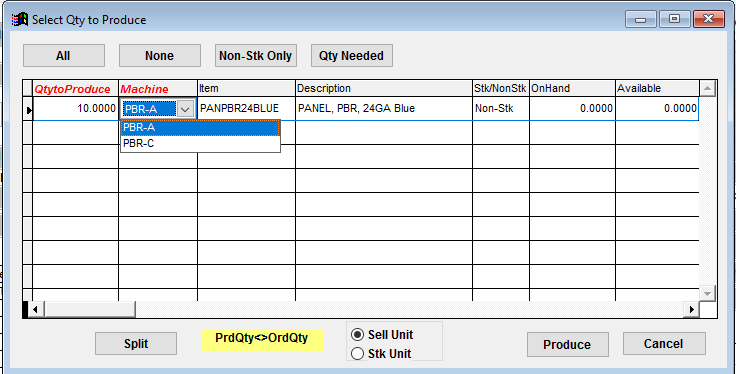Click the description PANEL, PBR, 24GA Blue
This screenshot has height=374, width=736.
(x=383, y=109)
